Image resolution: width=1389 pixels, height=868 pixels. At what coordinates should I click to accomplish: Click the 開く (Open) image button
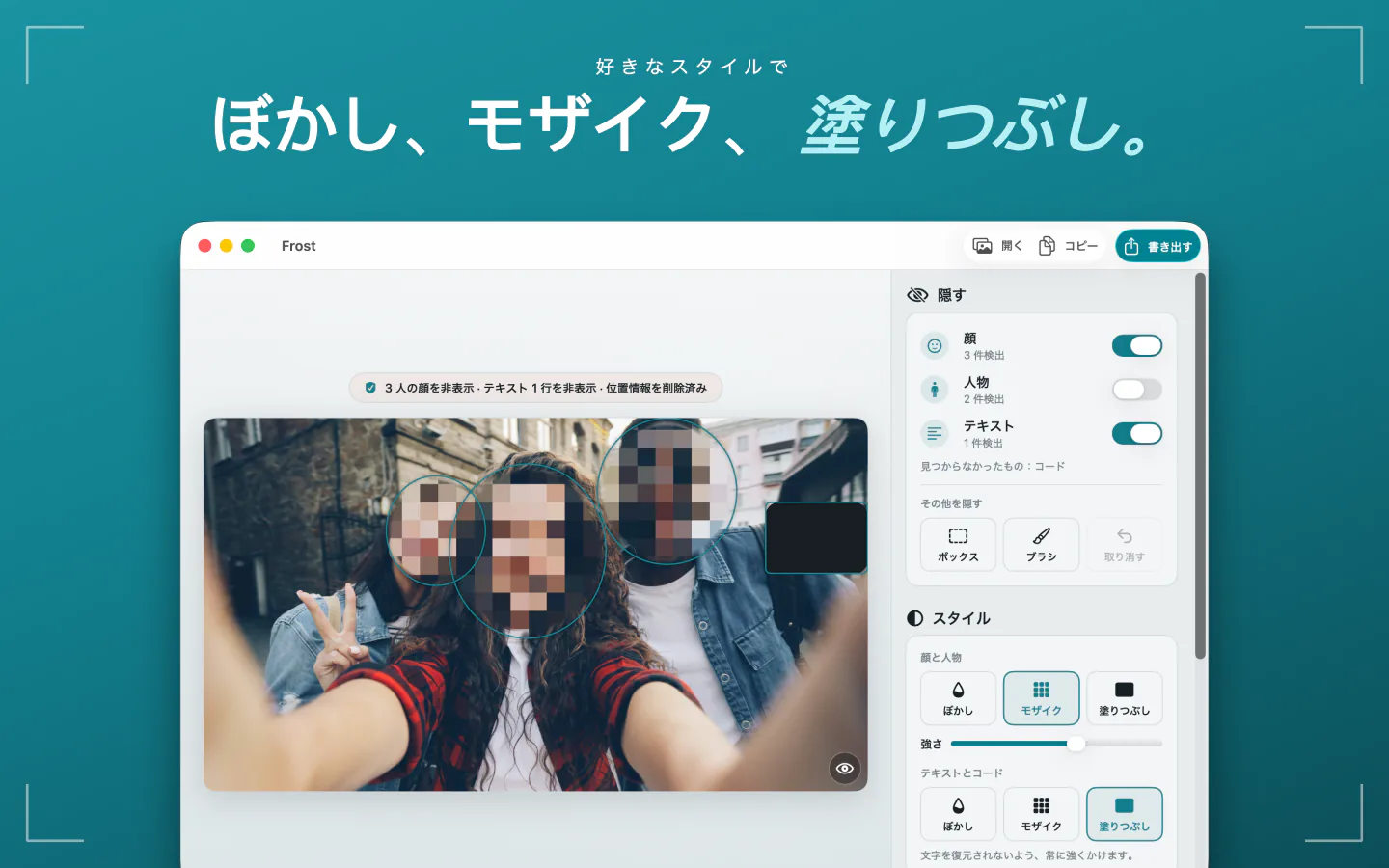pyautogui.click(x=997, y=246)
